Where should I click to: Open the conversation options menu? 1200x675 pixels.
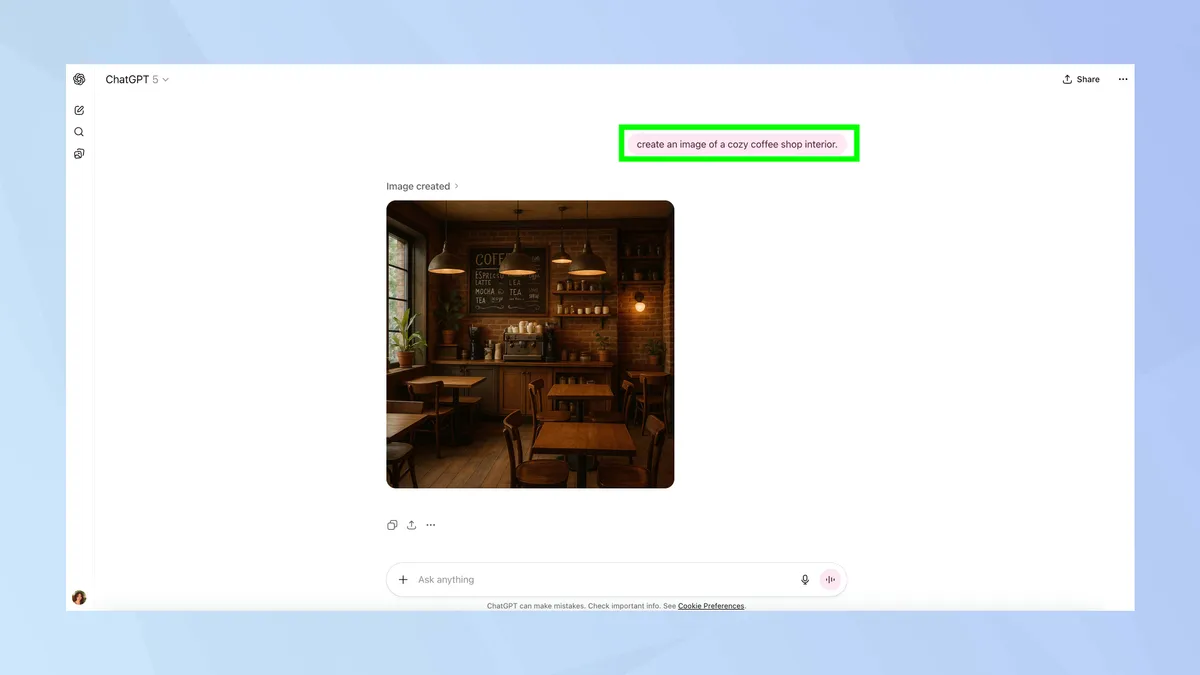coord(1122,79)
